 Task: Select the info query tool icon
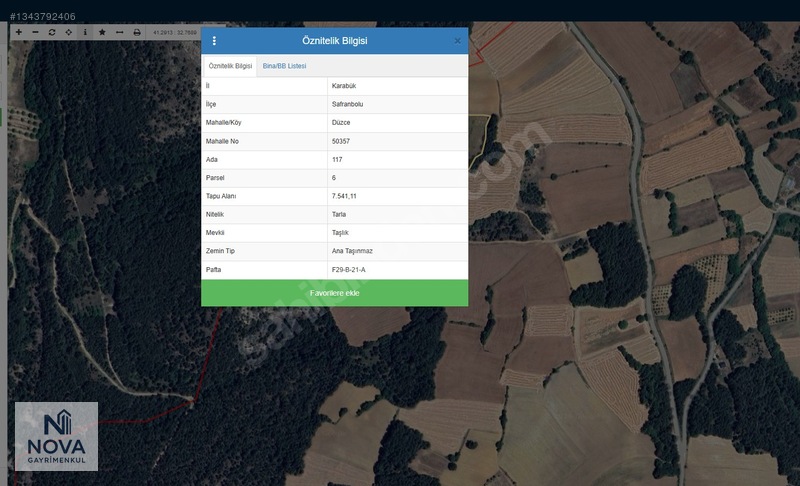85,32
